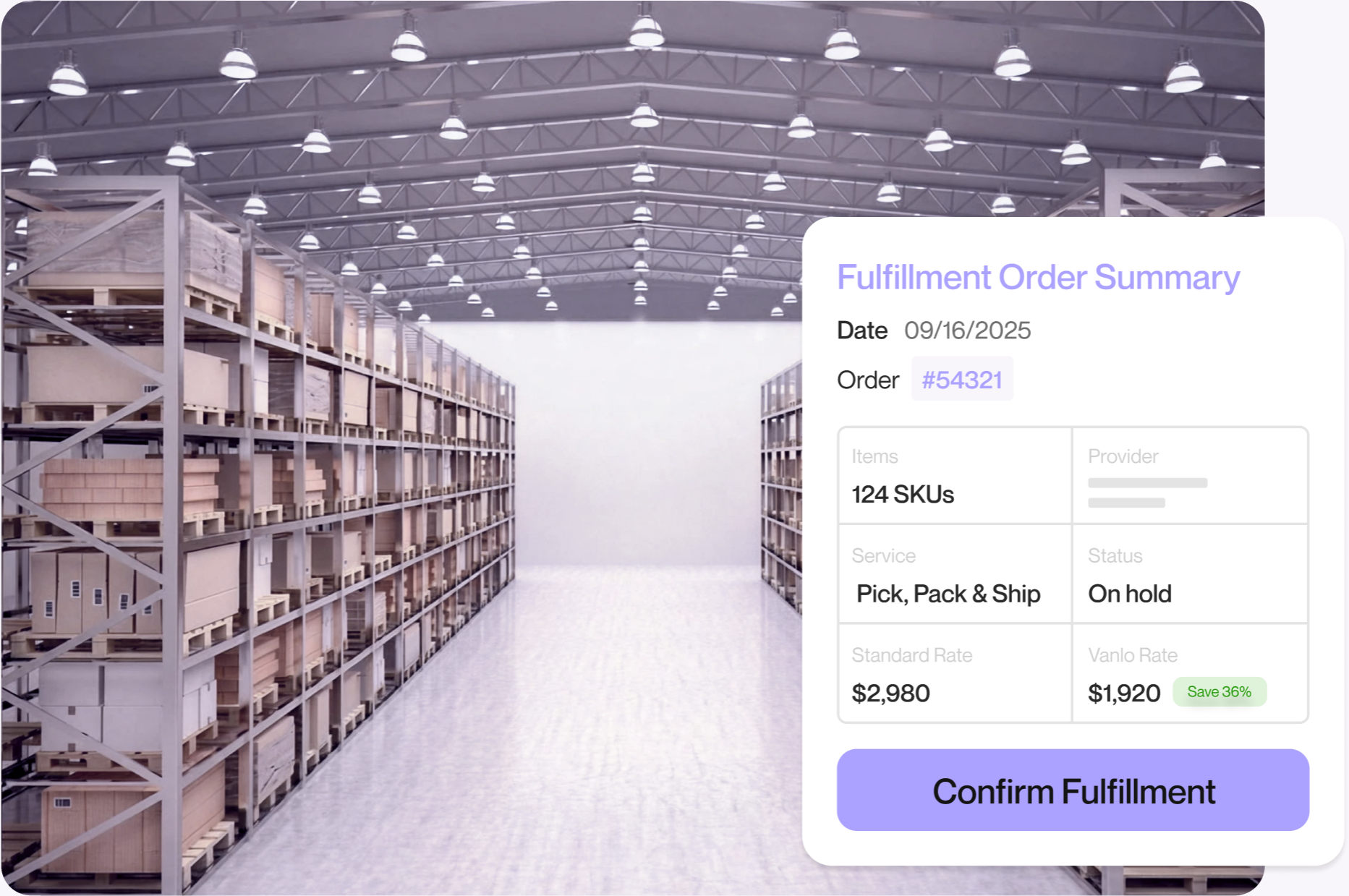1349x896 pixels.
Task: Click the Provider placeholder cell
Action: [x=1190, y=475]
